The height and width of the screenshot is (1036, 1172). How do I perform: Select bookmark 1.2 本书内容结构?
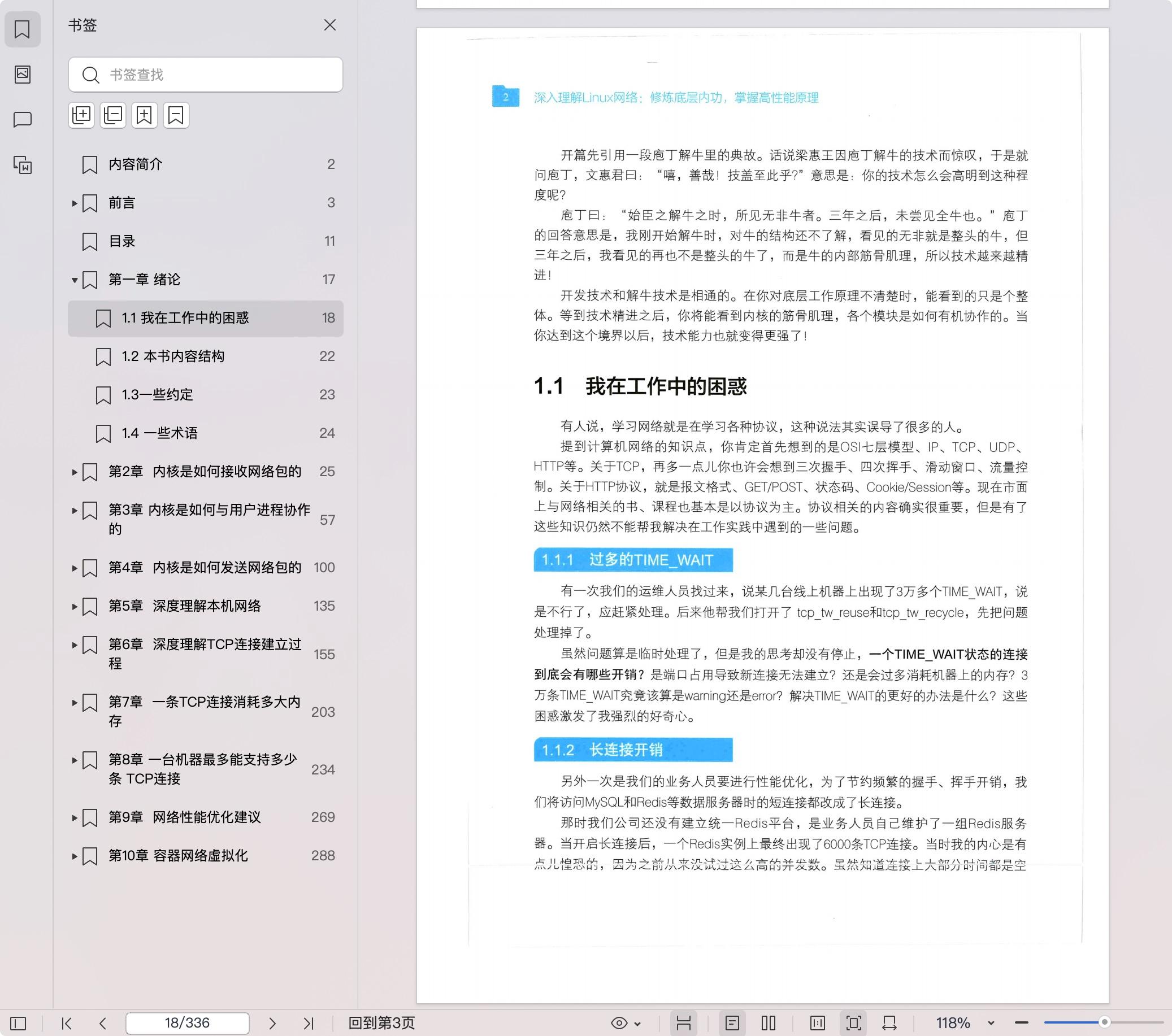(x=205, y=356)
